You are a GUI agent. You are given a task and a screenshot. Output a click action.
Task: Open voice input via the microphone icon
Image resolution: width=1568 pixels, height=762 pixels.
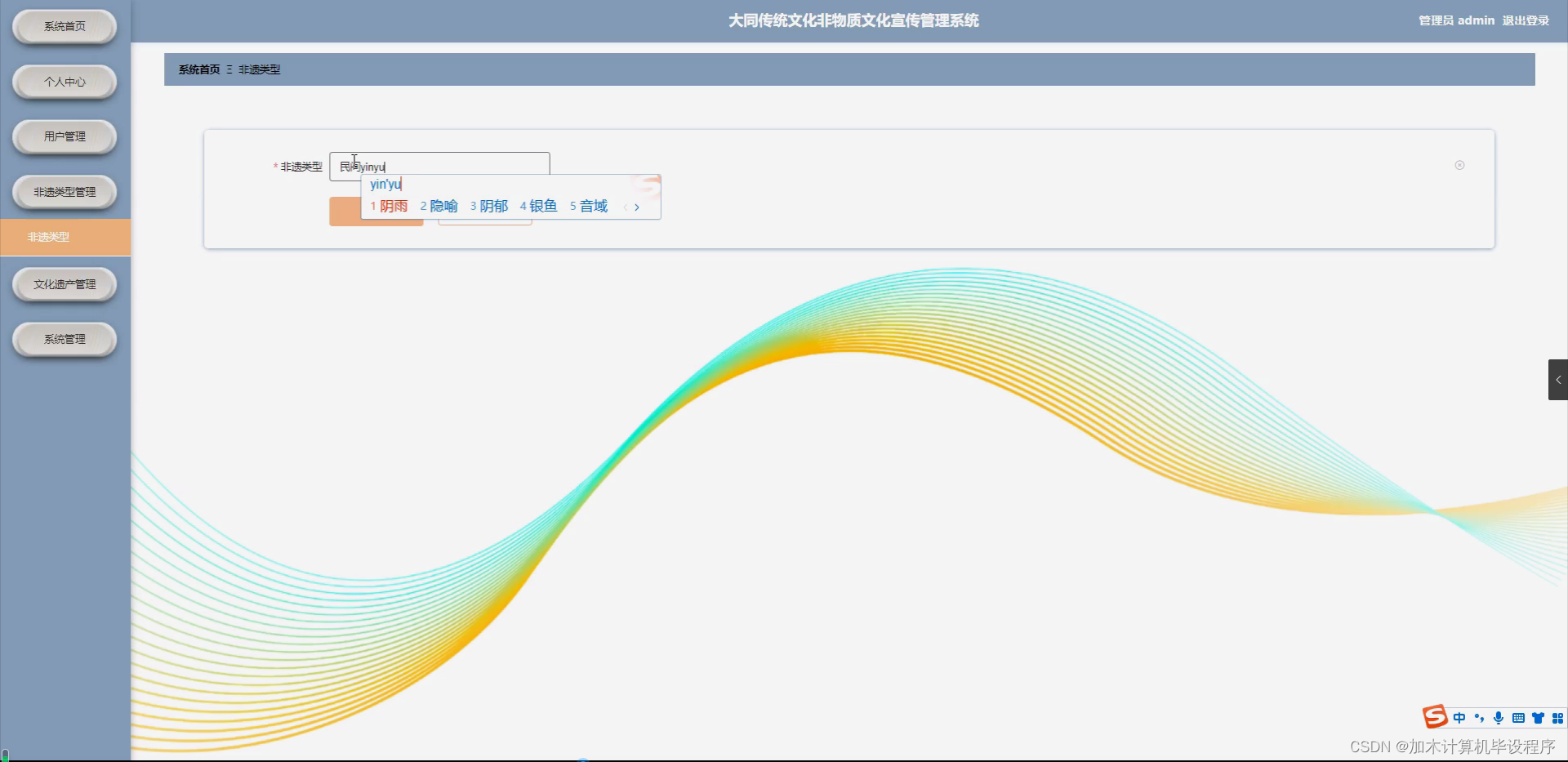1498,718
